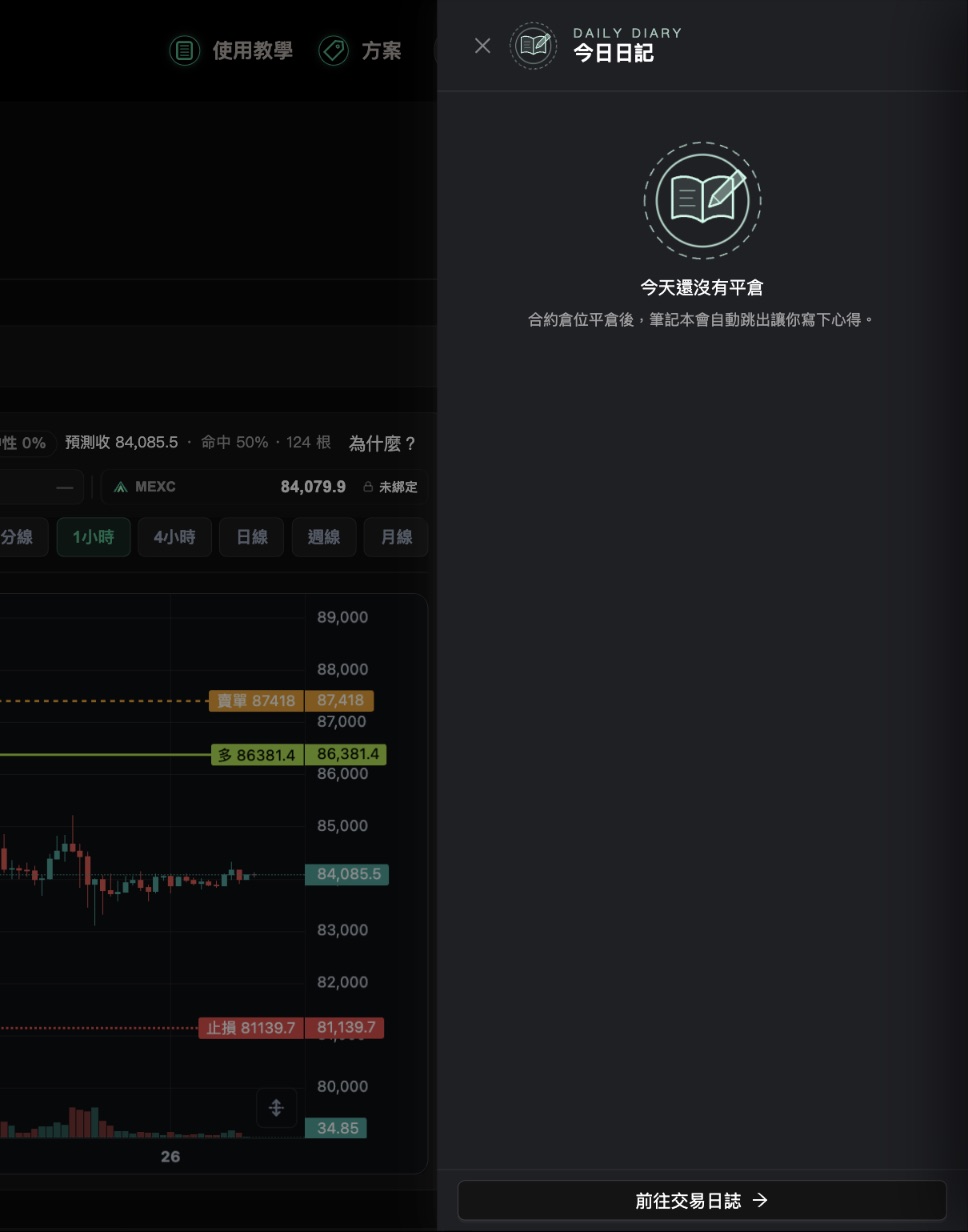
Task: Click the 命中 50% hit rate text
Action: [235, 442]
